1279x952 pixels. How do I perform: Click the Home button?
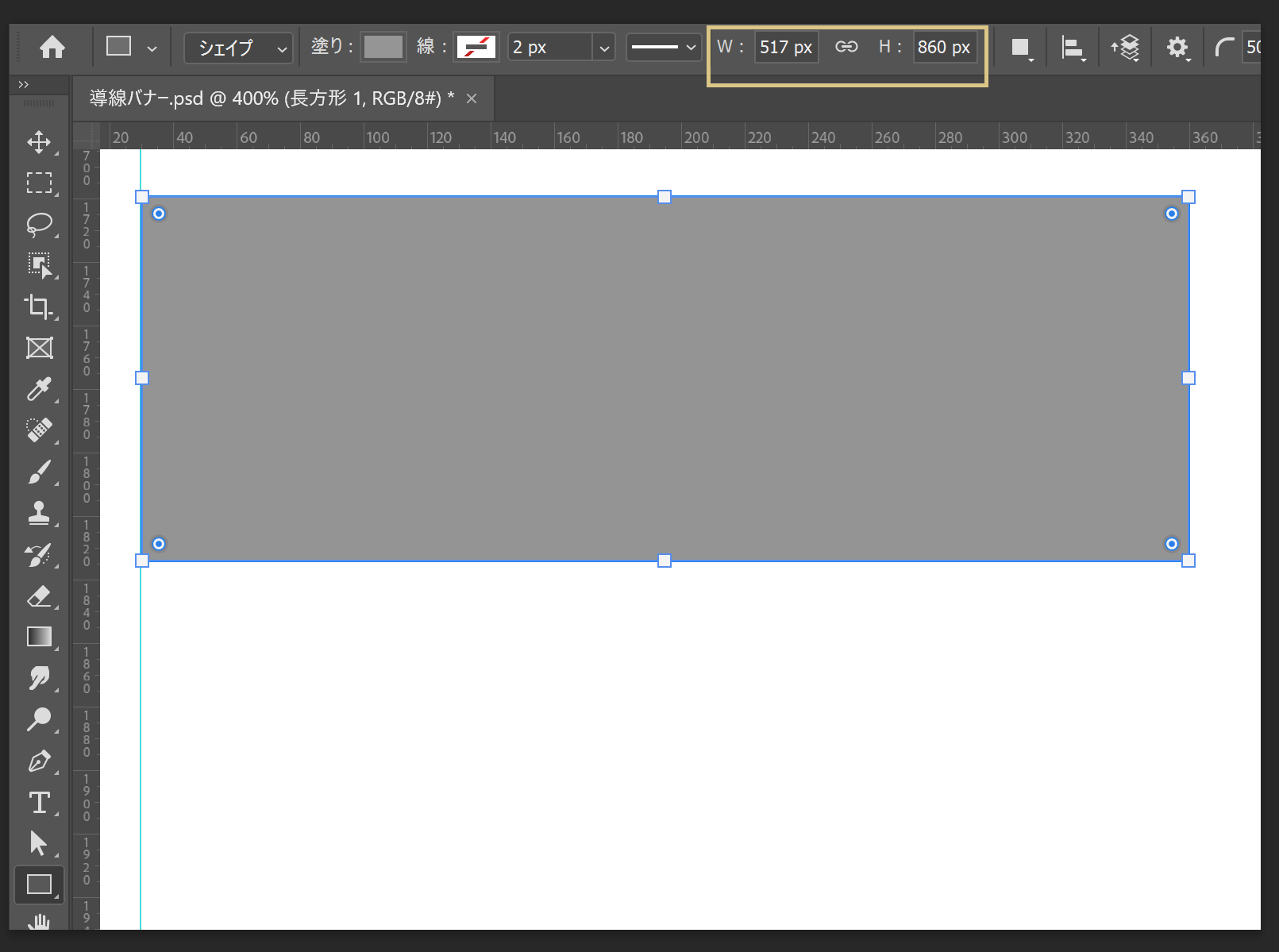click(x=52, y=47)
